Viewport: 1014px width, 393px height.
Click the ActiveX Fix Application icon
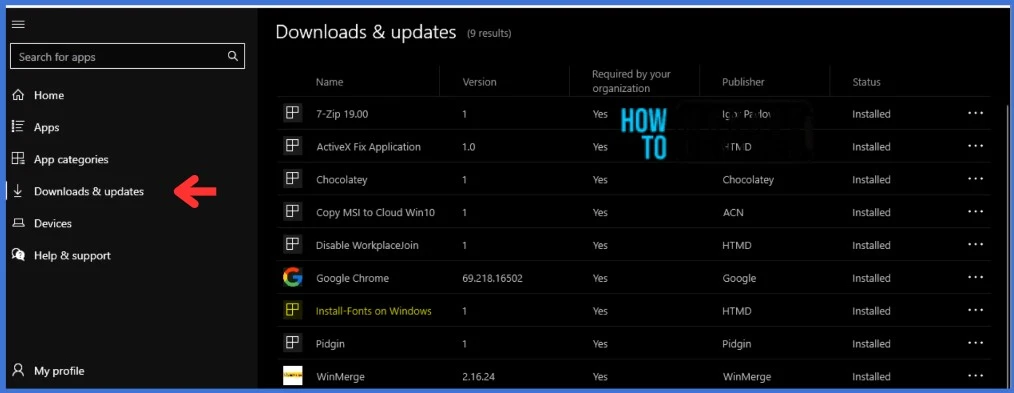click(292, 146)
